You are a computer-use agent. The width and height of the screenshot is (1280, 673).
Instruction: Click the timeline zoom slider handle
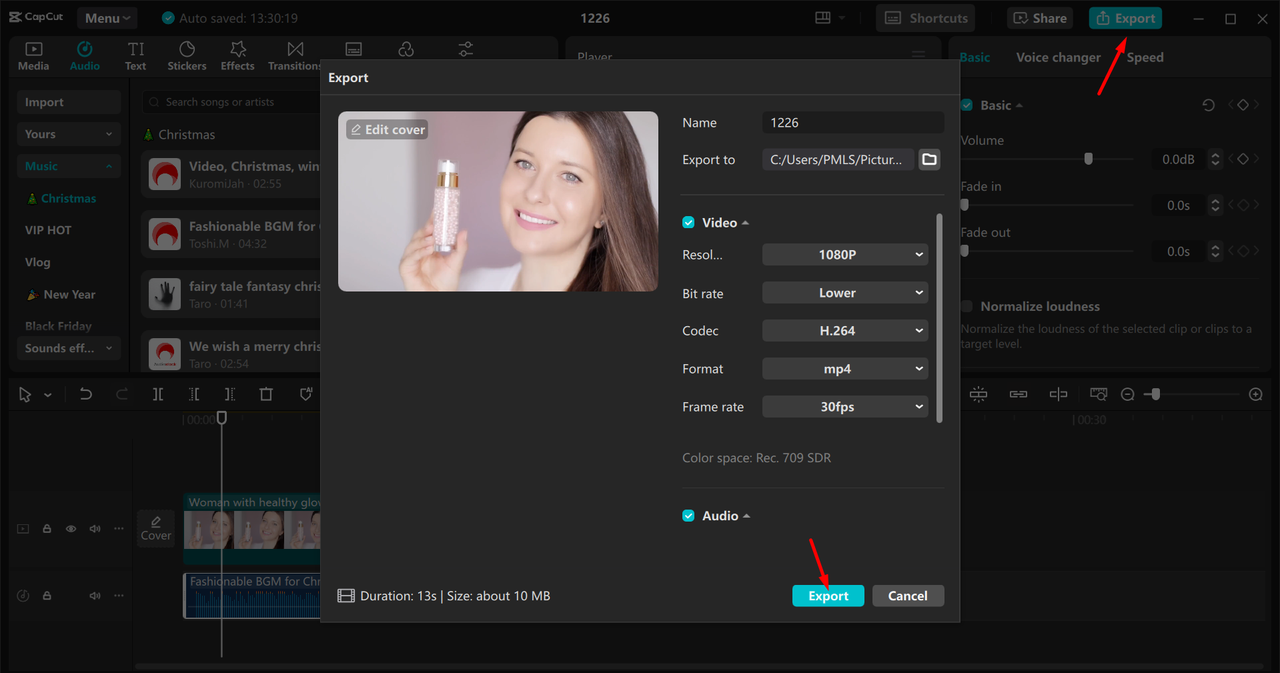pyautogui.click(x=1156, y=394)
